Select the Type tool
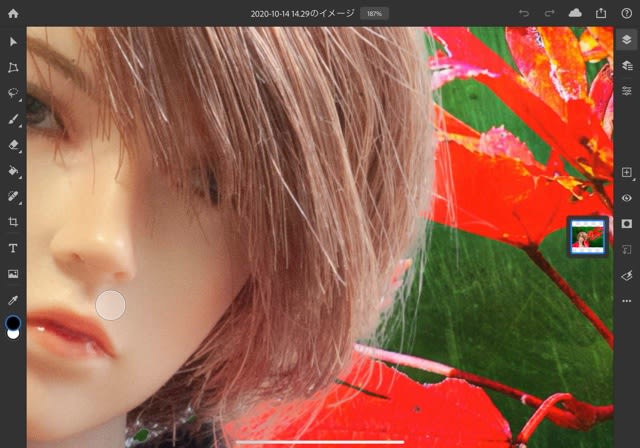Screen dimensions: 640x448 click(13, 248)
